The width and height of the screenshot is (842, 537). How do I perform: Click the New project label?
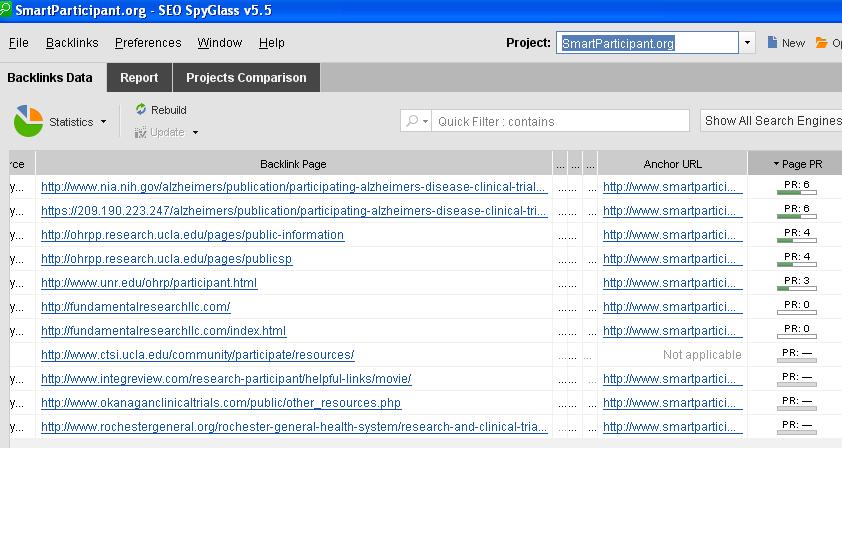[793, 43]
